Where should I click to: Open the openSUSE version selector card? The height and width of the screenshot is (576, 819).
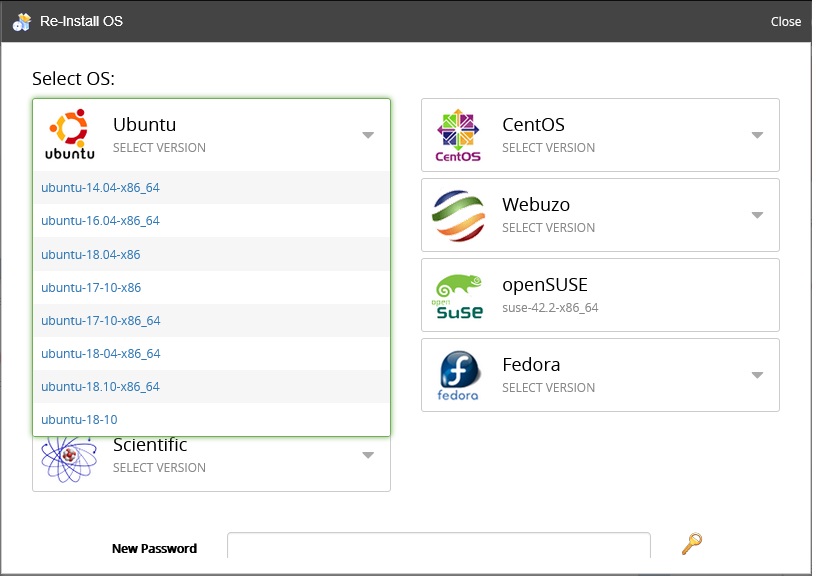tap(600, 295)
